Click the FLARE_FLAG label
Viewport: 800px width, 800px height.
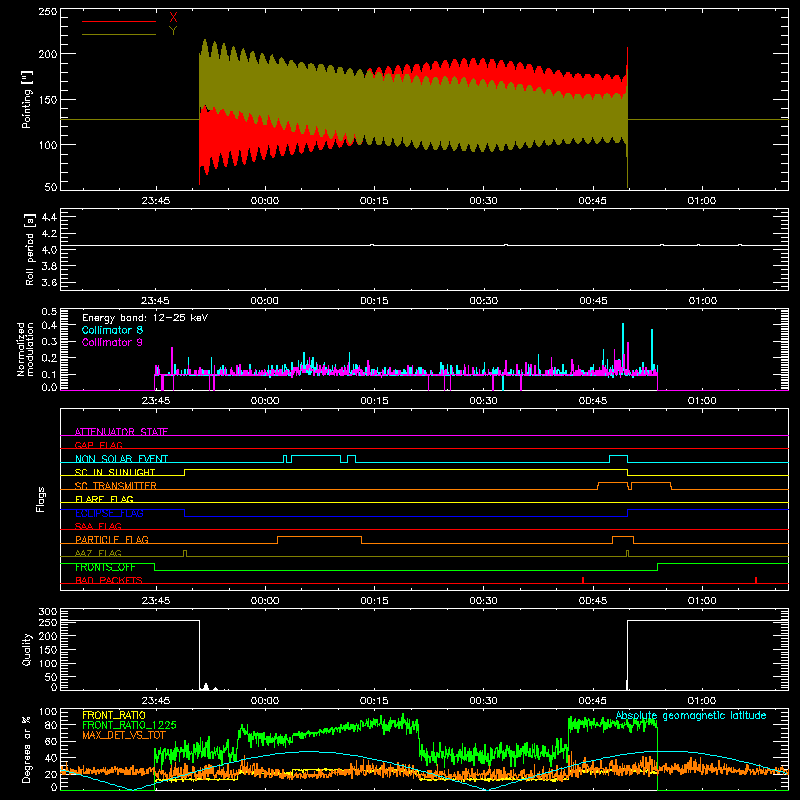104,499
